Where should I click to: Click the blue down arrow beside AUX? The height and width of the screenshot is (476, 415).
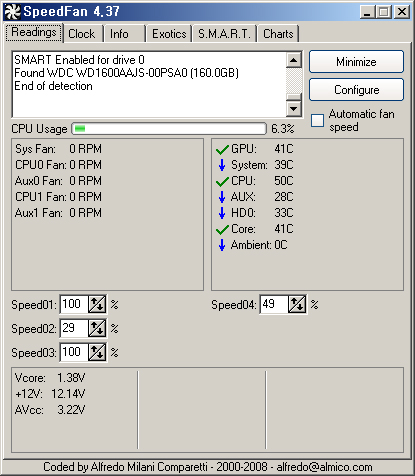pos(222,197)
